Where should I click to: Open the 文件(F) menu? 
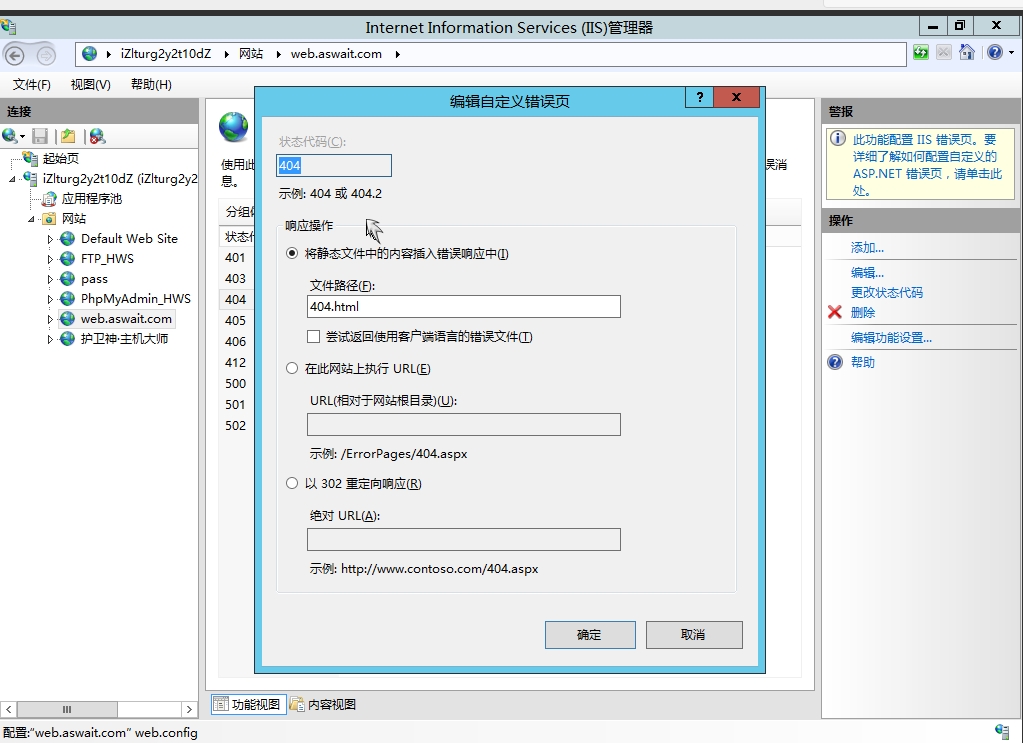[x=32, y=85]
